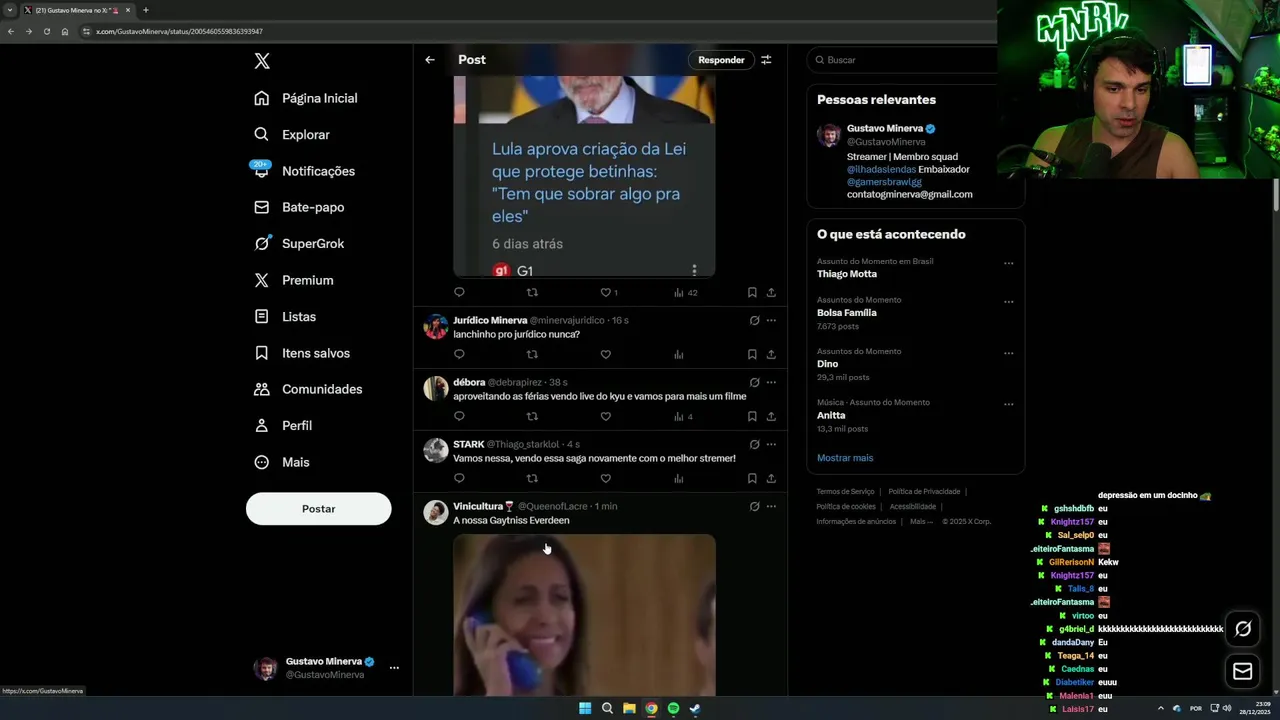This screenshot has width=1280, height=720.
Task: Open Itens salvos in sidebar
Action: coord(301,353)
